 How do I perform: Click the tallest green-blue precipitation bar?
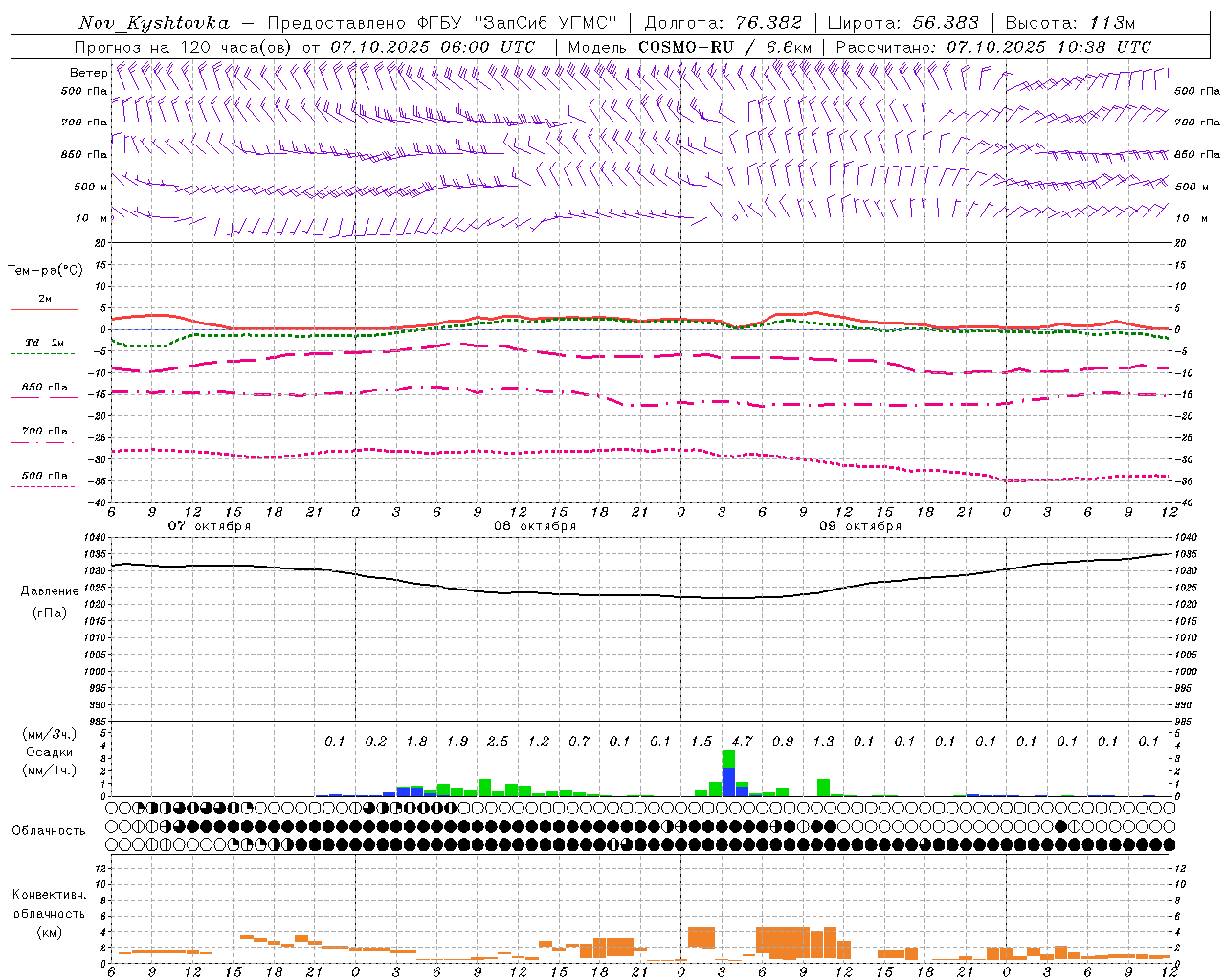pyautogui.click(x=728, y=773)
